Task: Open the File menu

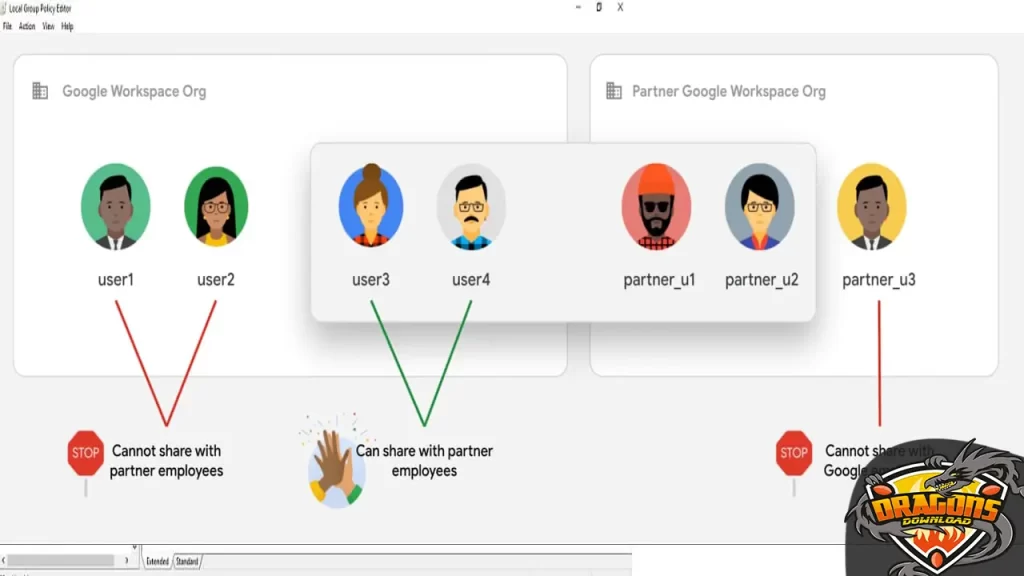Action: 7,26
